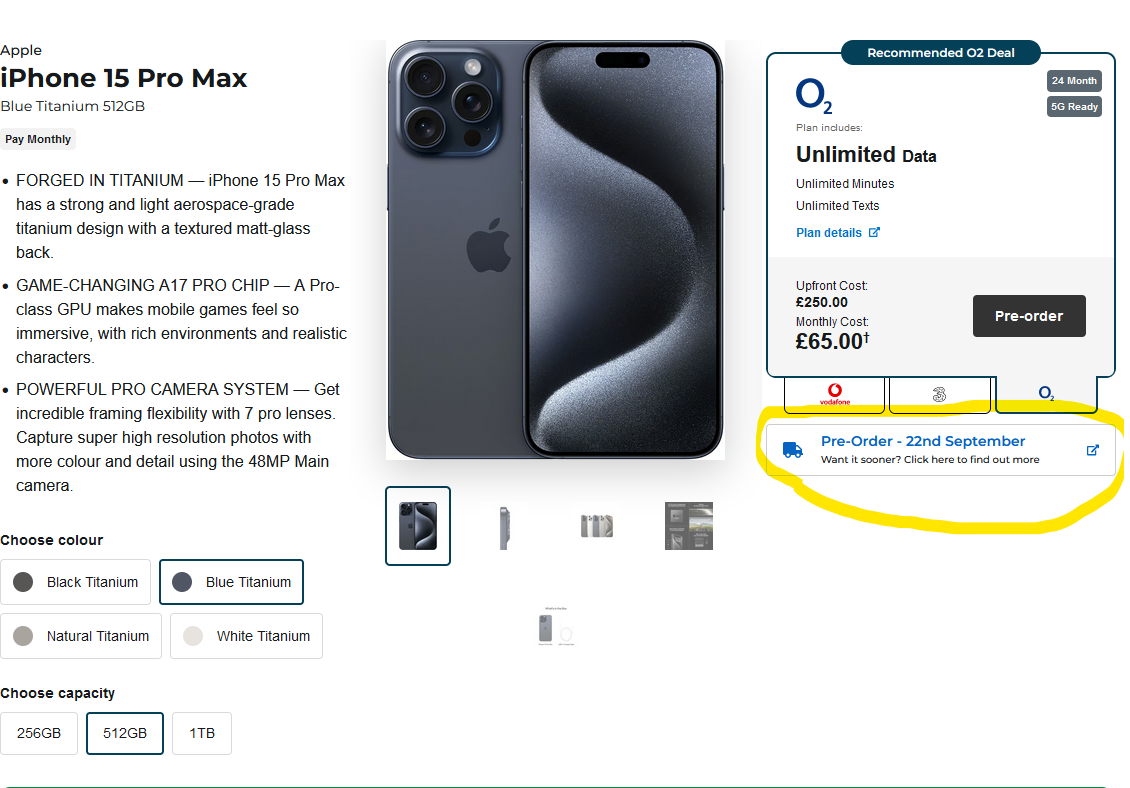Click the Pre-order button
The width and height of the screenshot is (1130, 788).
point(1029,316)
